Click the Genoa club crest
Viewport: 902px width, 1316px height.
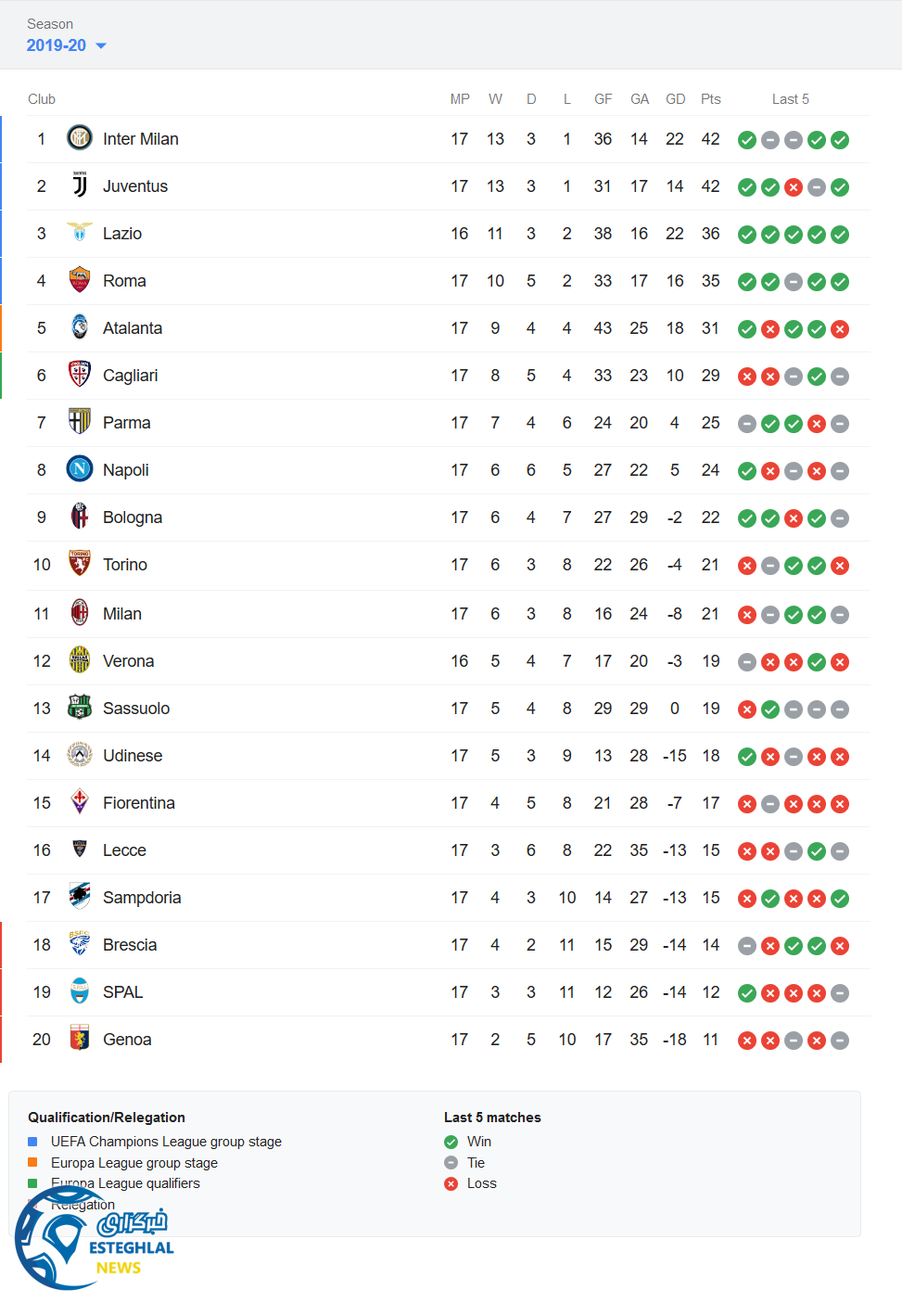point(80,1039)
